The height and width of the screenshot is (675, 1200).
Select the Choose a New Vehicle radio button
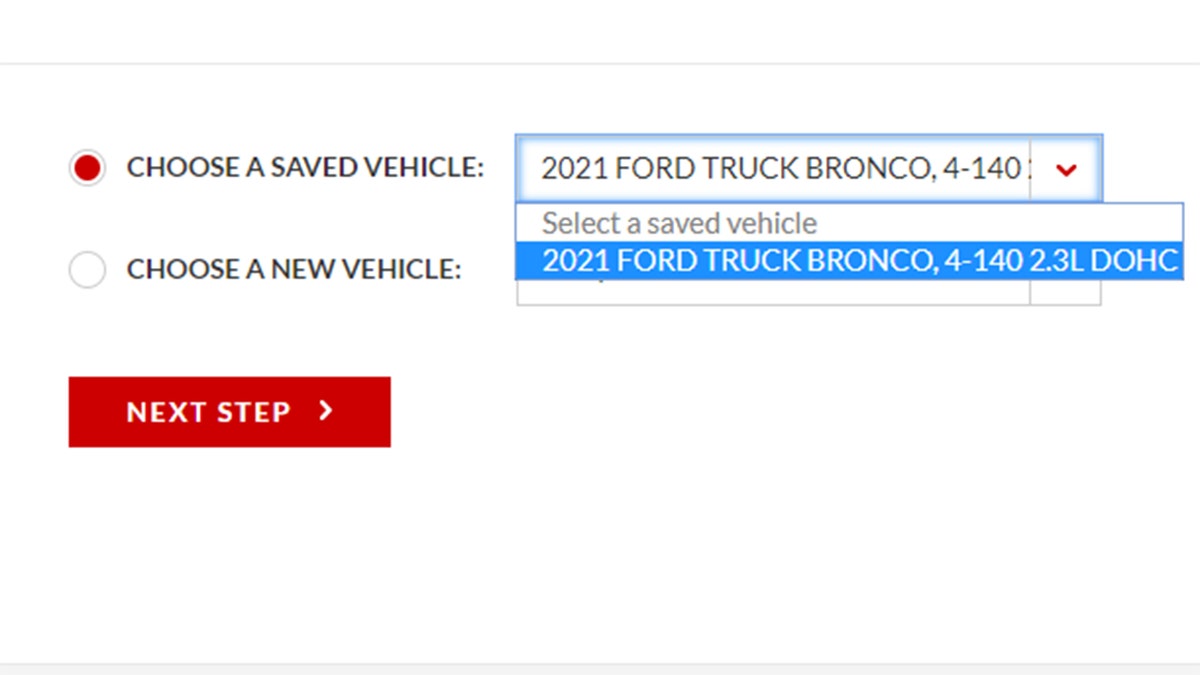click(x=87, y=269)
